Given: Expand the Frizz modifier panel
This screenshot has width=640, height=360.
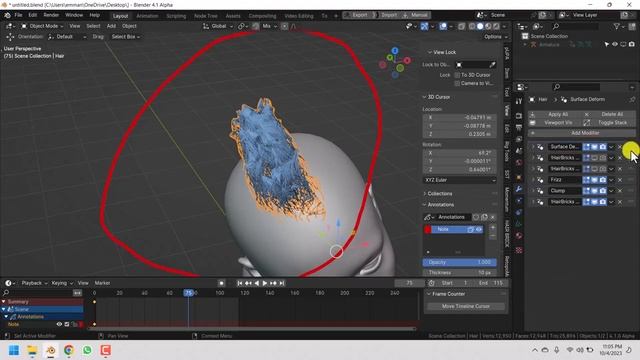Looking at the screenshot, I should 533,180.
